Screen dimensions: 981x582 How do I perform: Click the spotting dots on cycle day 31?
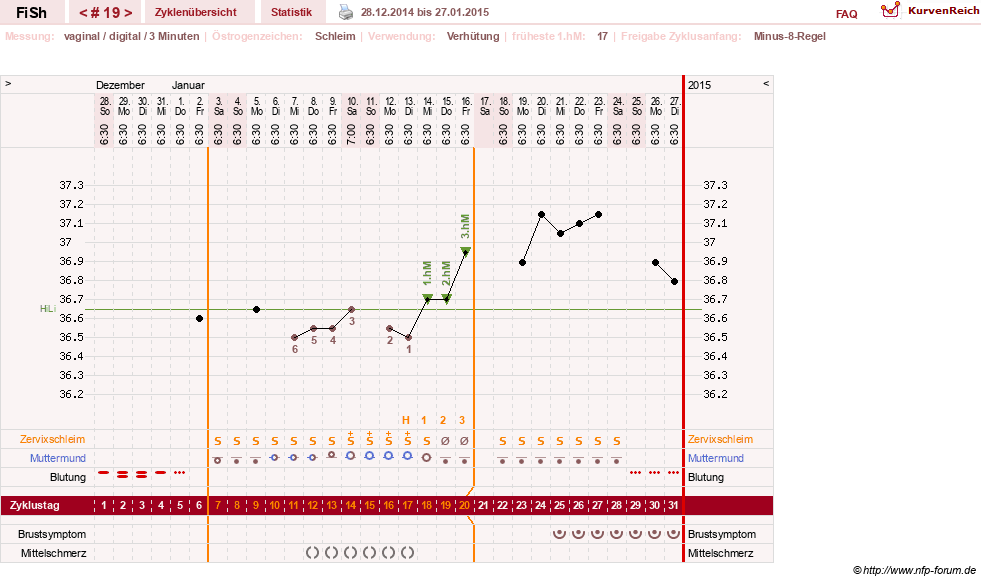point(673,472)
